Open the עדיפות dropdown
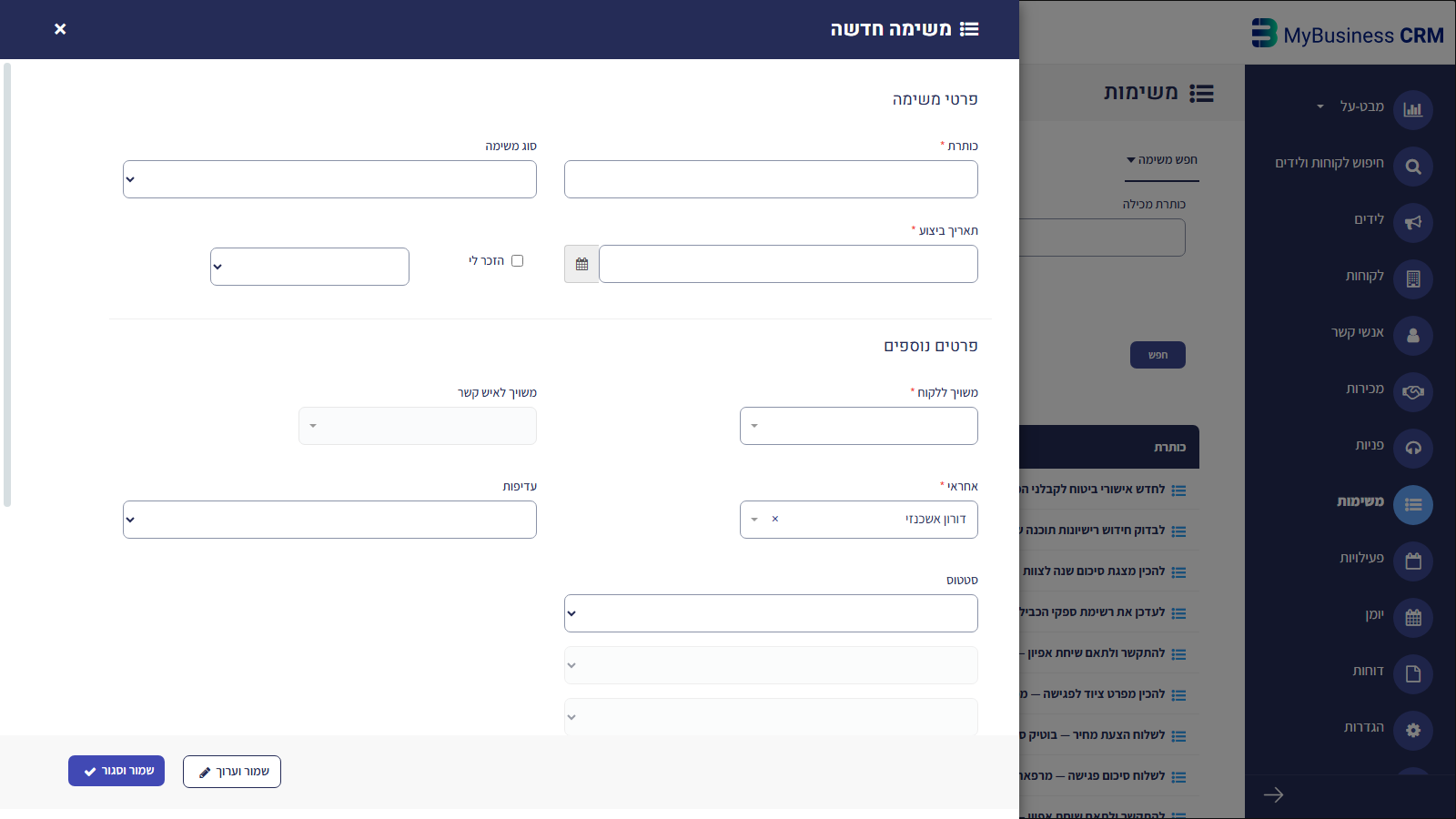The height and width of the screenshot is (819, 1456). [x=329, y=520]
